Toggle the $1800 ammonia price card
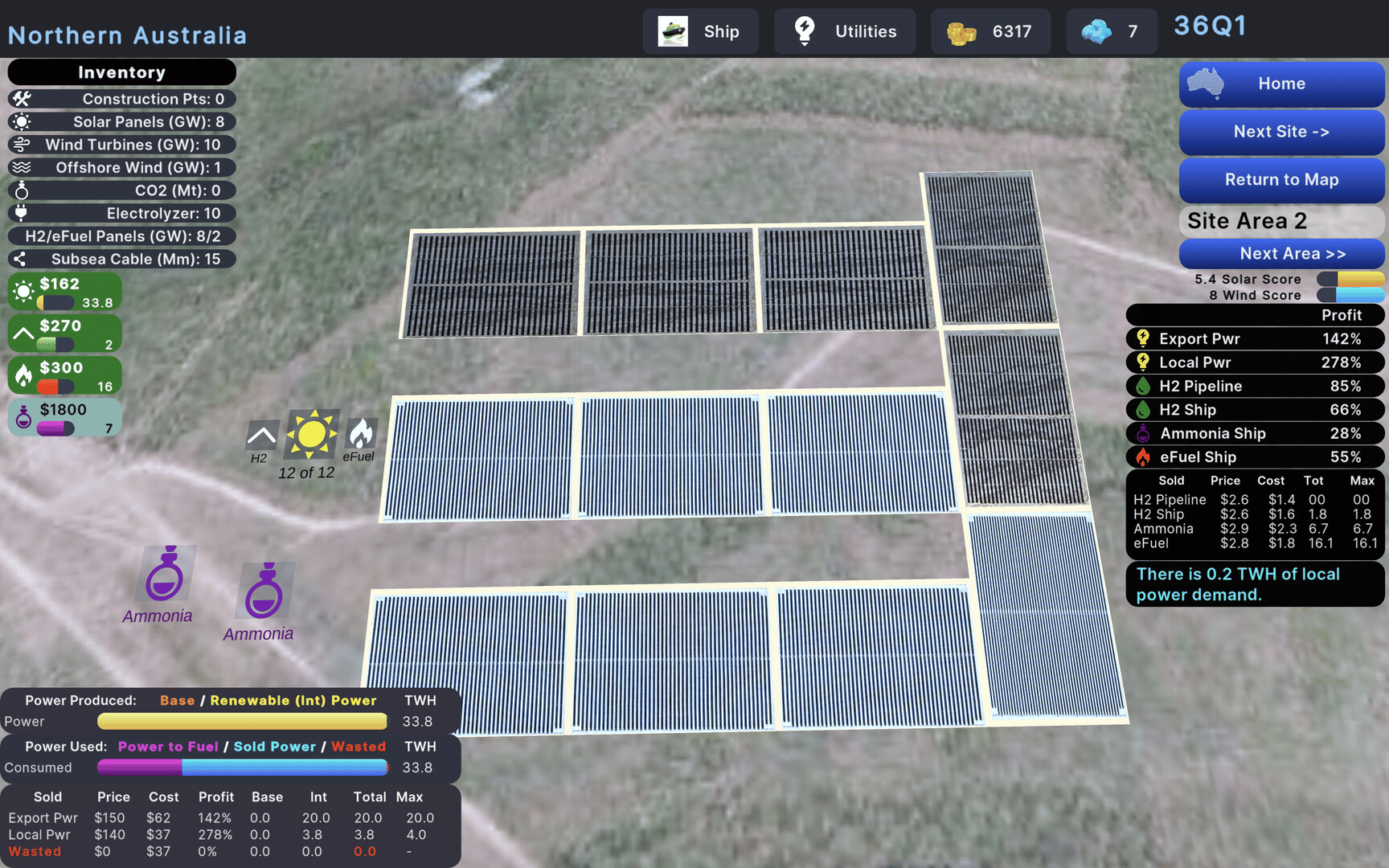 point(65,417)
